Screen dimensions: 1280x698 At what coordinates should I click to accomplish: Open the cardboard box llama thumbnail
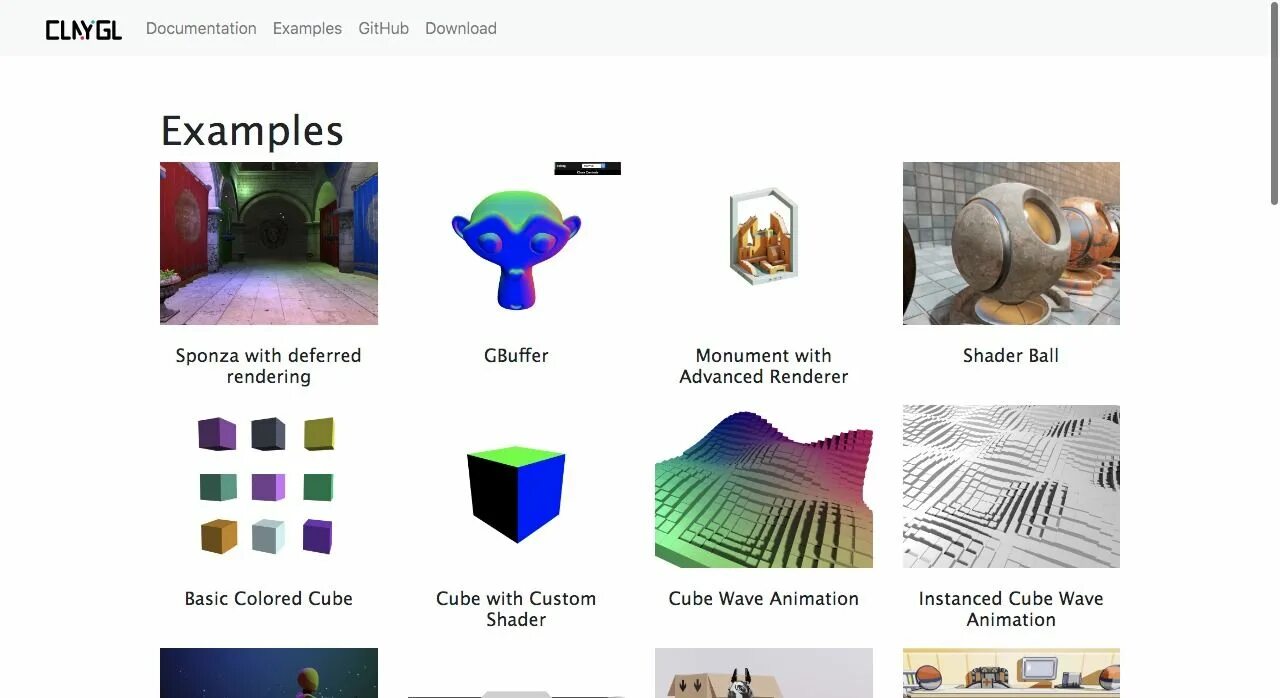pos(764,673)
